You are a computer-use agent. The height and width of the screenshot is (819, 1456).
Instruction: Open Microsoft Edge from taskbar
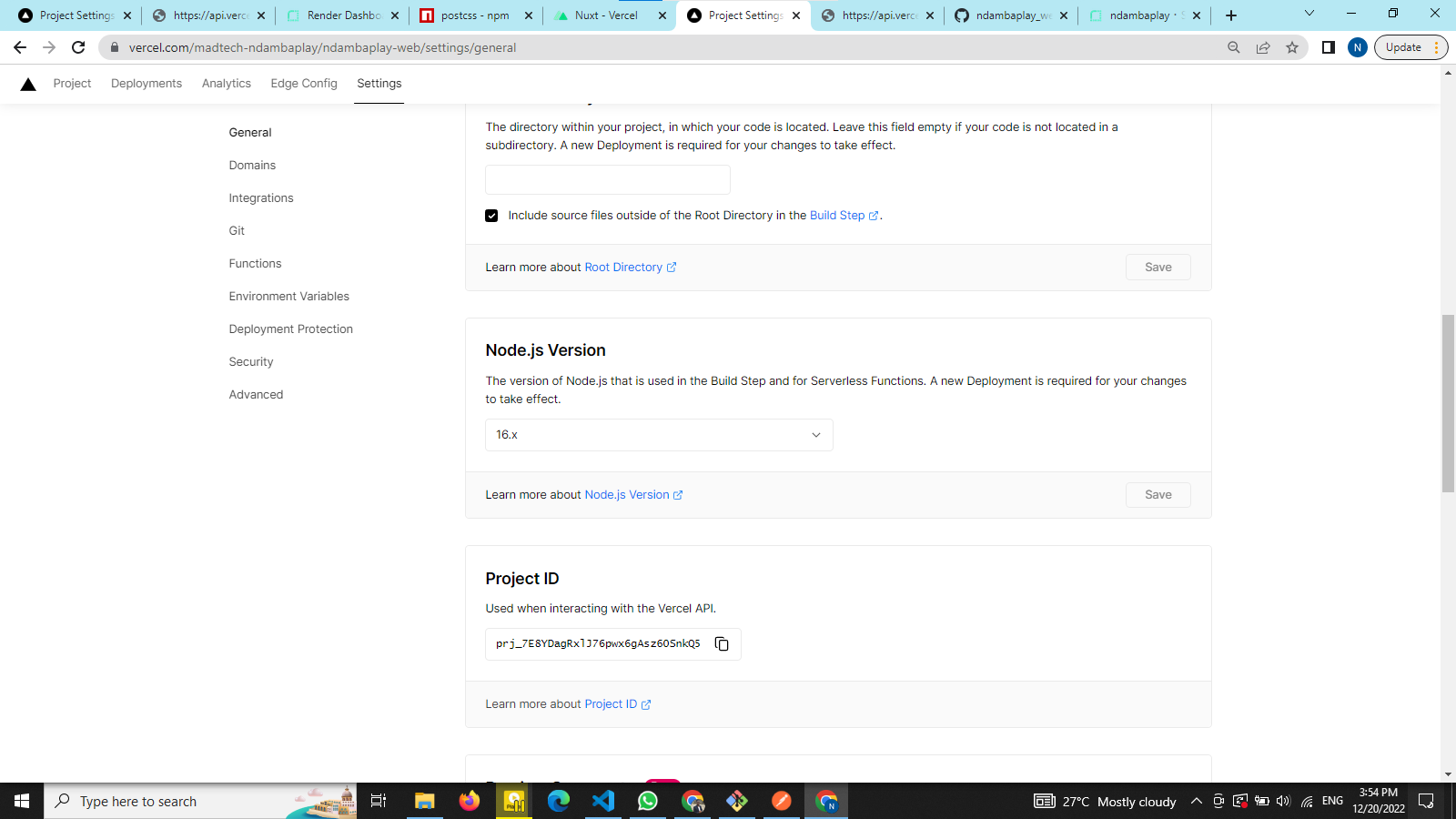point(559,801)
